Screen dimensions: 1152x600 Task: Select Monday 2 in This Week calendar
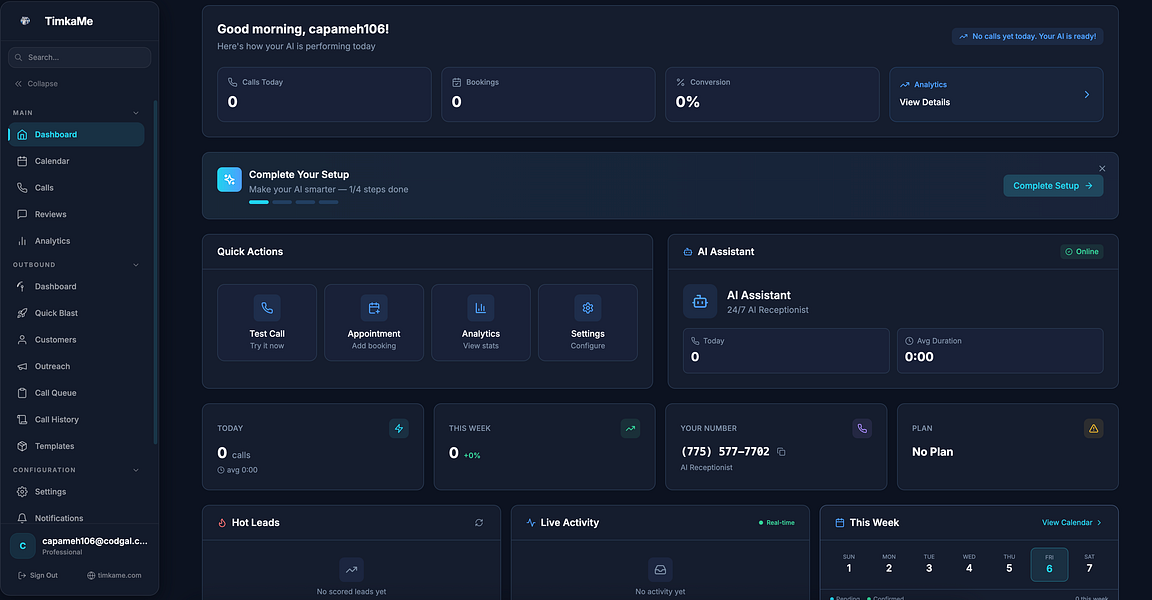[889, 564]
